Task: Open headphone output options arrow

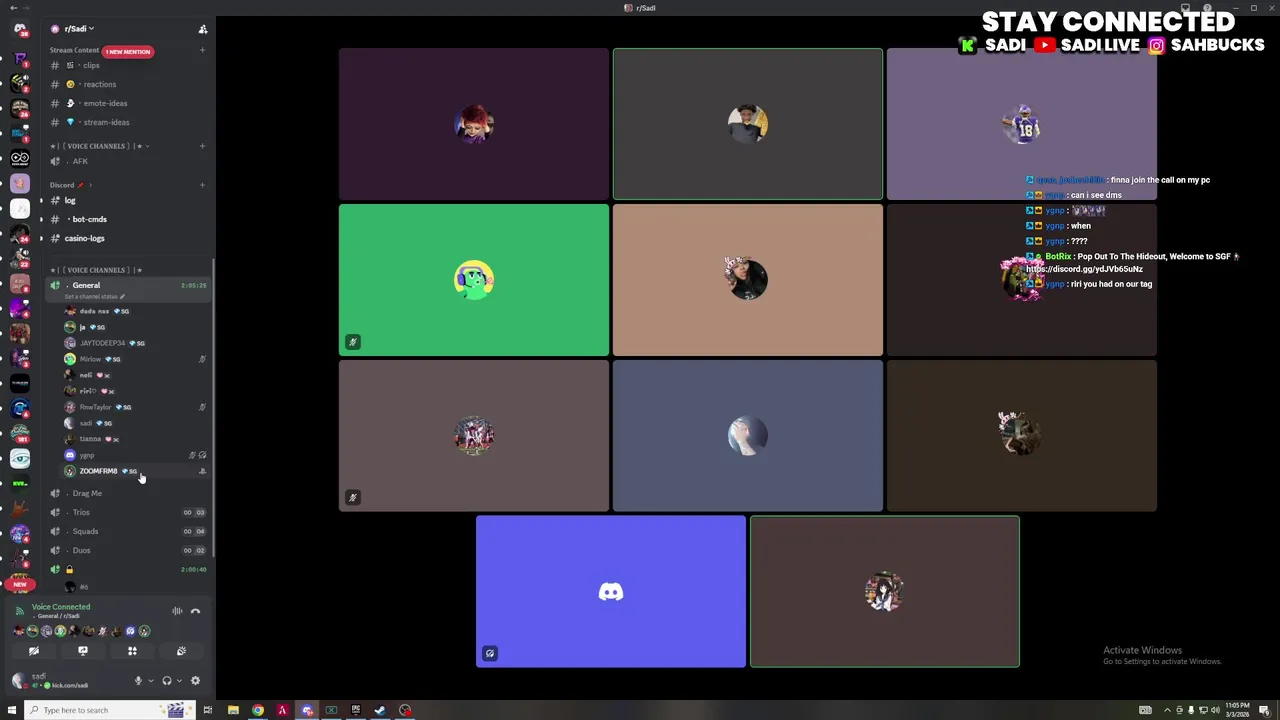Action: [x=179, y=681]
